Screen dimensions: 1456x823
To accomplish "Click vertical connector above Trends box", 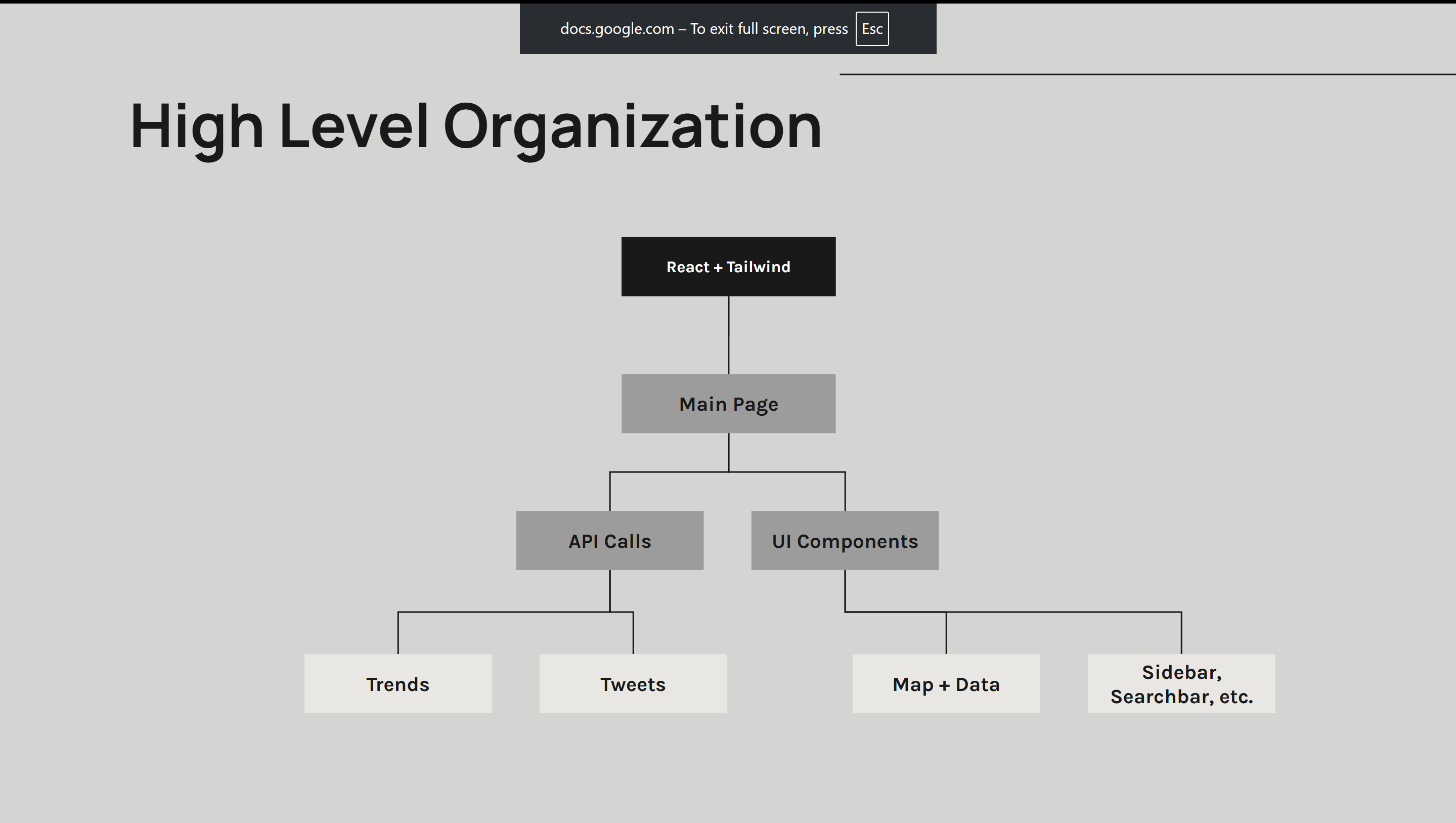I will (398, 633).
